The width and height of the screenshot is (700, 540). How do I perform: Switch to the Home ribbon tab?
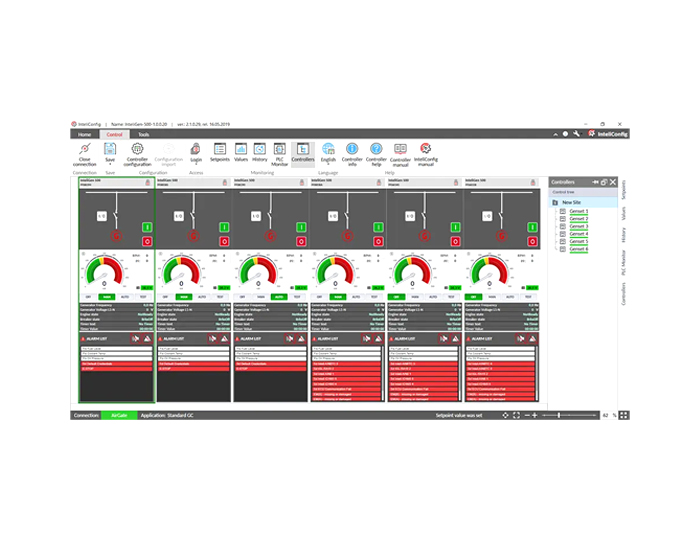coord(84,133)
